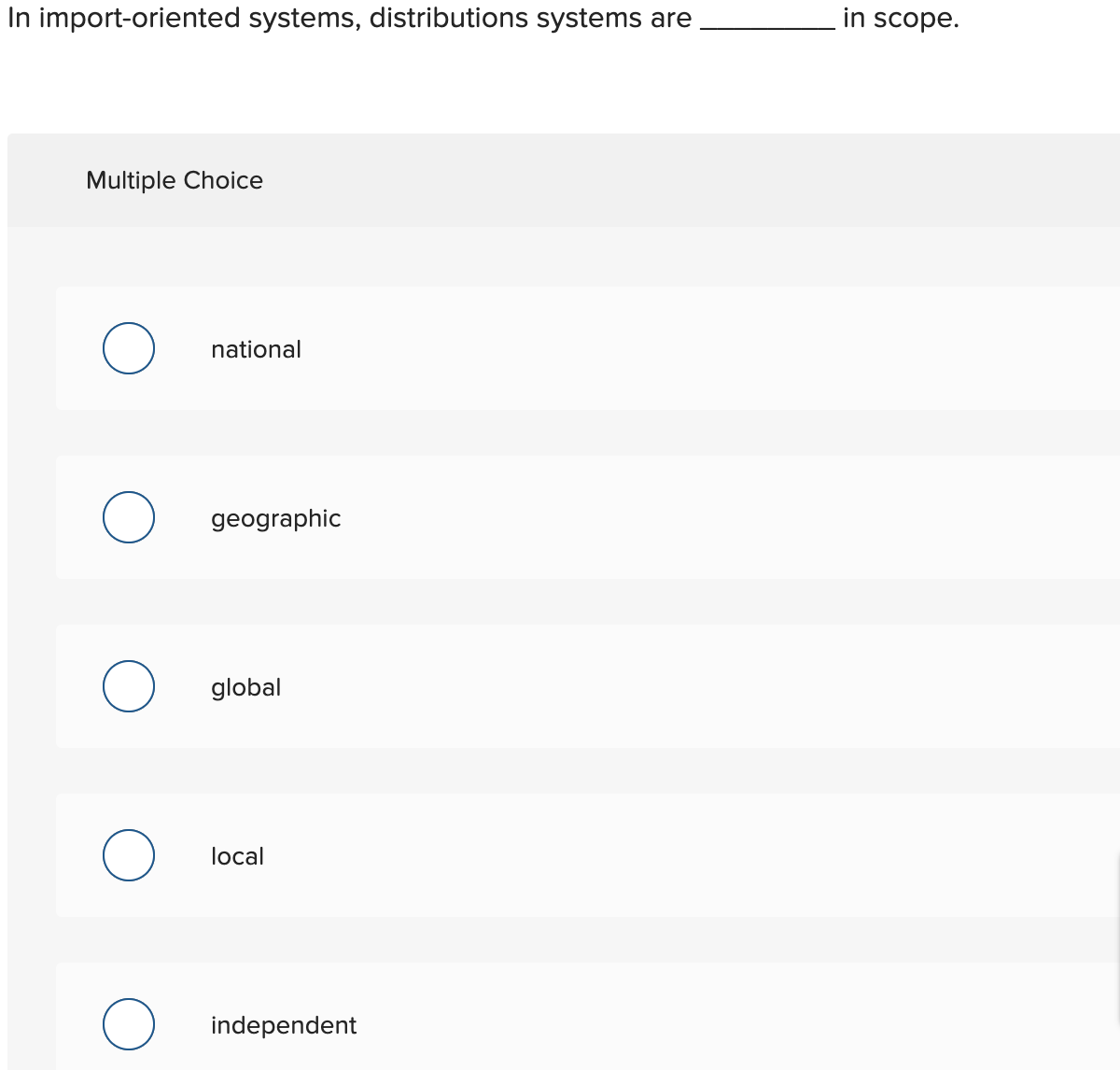
Task: Select the radio button for independent
Action: (x=128, y=1024)
